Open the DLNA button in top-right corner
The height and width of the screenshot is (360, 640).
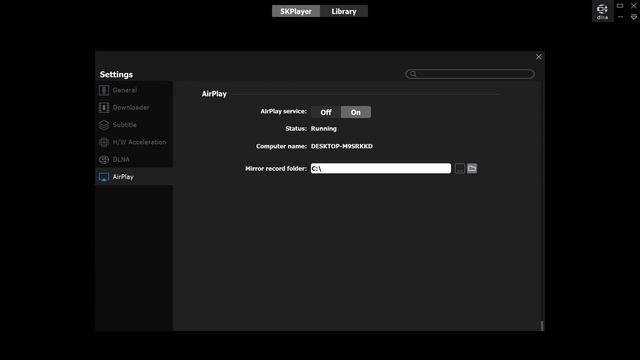[602, 11]
